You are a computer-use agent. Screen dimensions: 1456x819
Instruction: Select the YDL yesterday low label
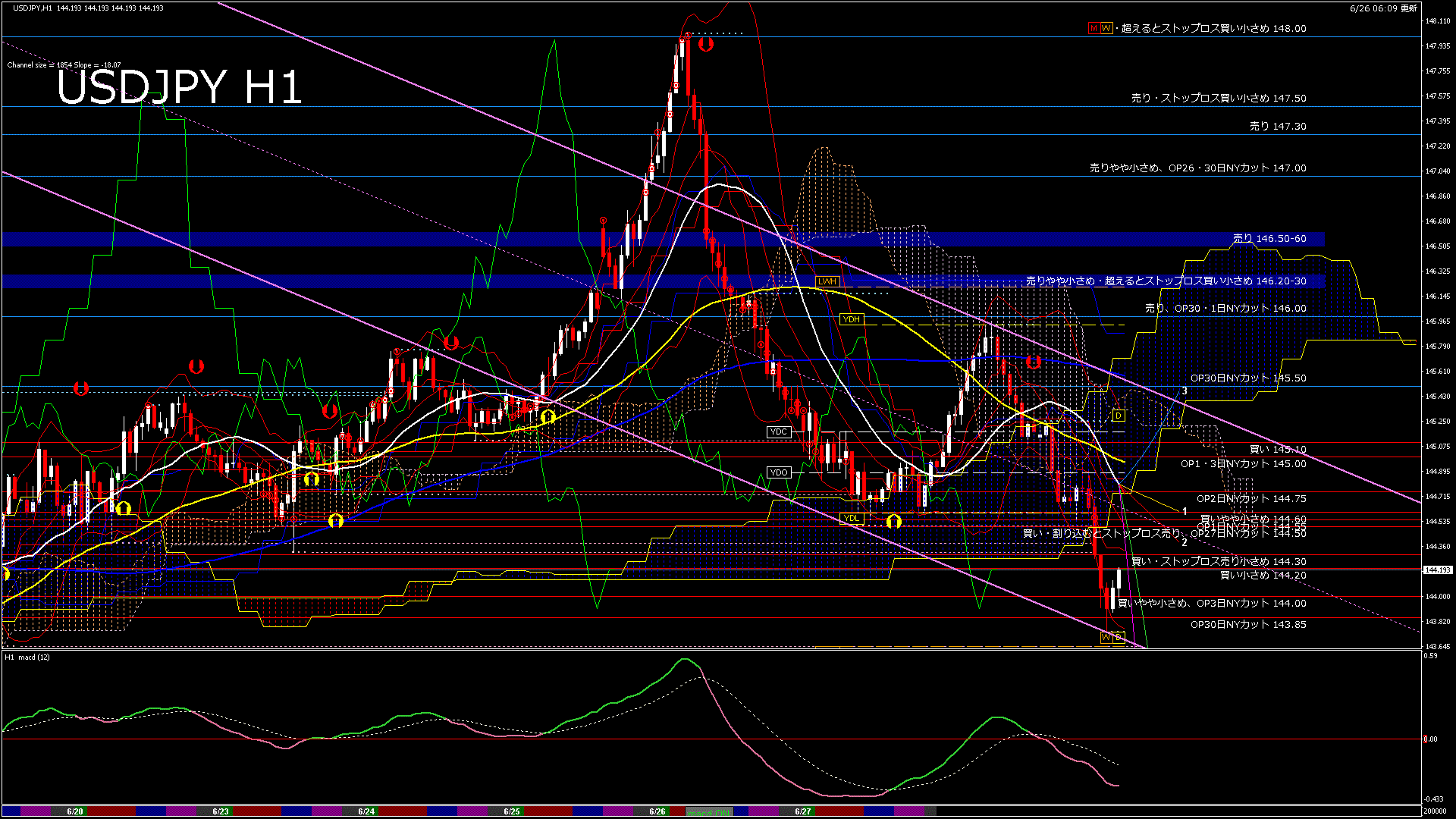(852, 519)
